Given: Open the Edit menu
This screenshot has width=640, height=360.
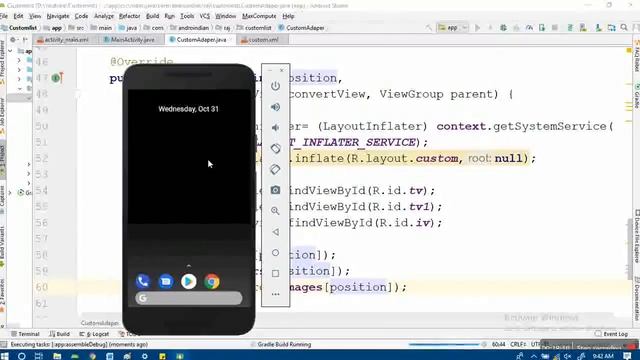Looking at the screenshot, I should [18, 16].
